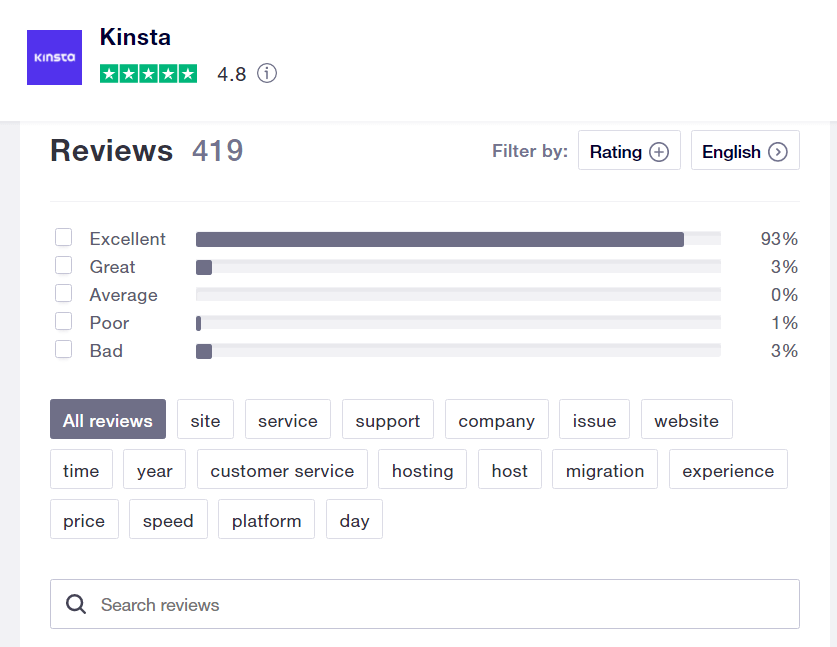Tick the Excellent rating checkbox
Screen dimensions: 837x647
click(x=64, y=237)
